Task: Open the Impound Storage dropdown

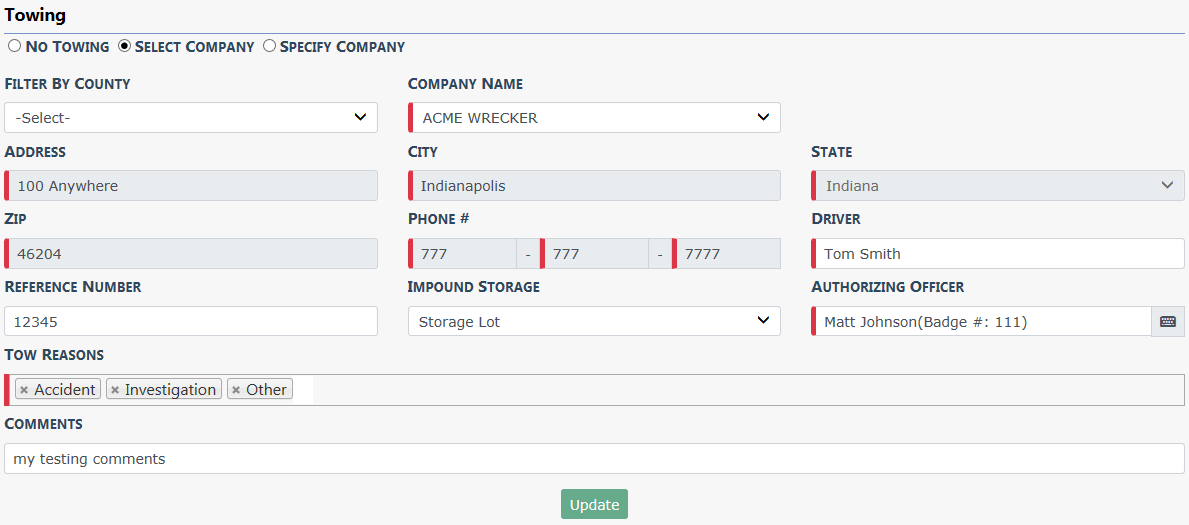Action: (594, 322)
